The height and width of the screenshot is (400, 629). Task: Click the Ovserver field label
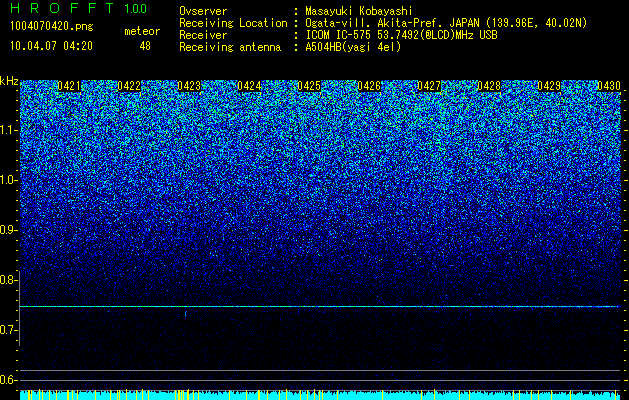point(203,11)
